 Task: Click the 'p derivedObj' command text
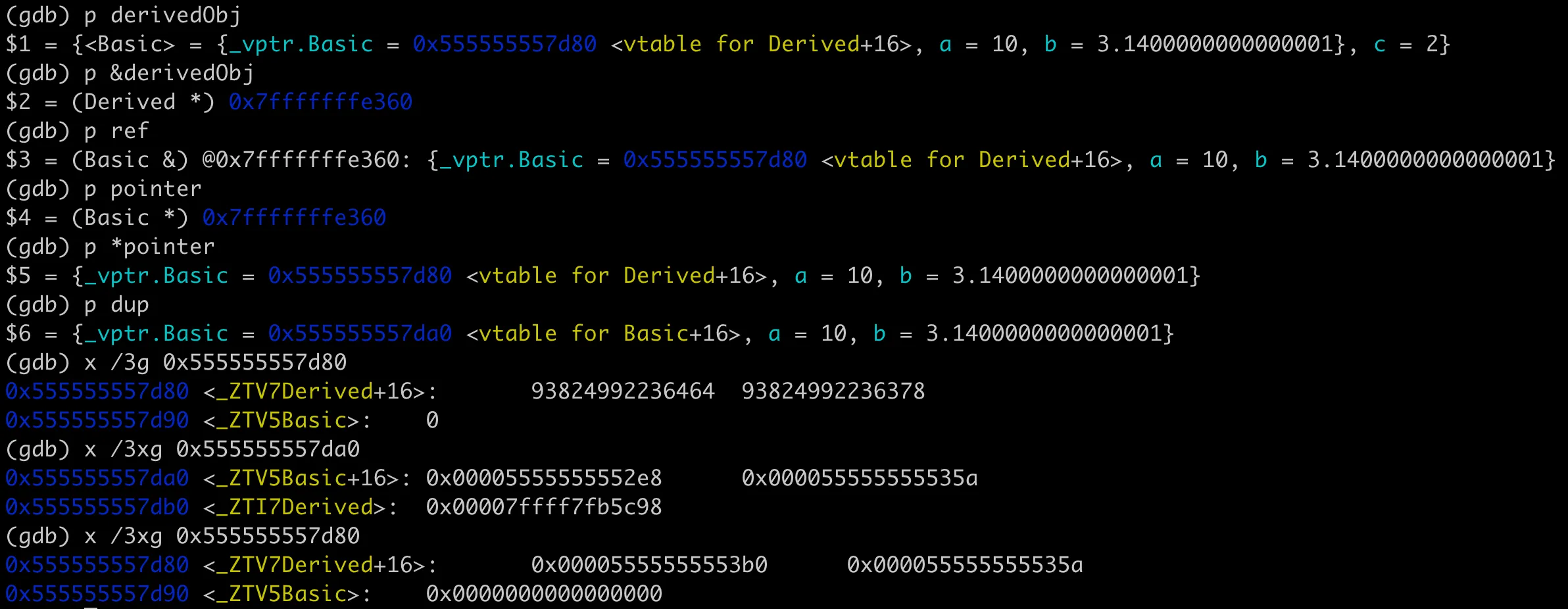[162, 14]
